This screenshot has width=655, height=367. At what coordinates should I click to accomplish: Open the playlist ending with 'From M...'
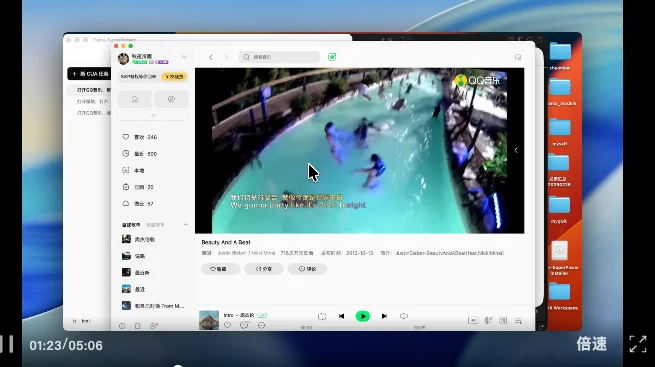click(x=153, y=306)
